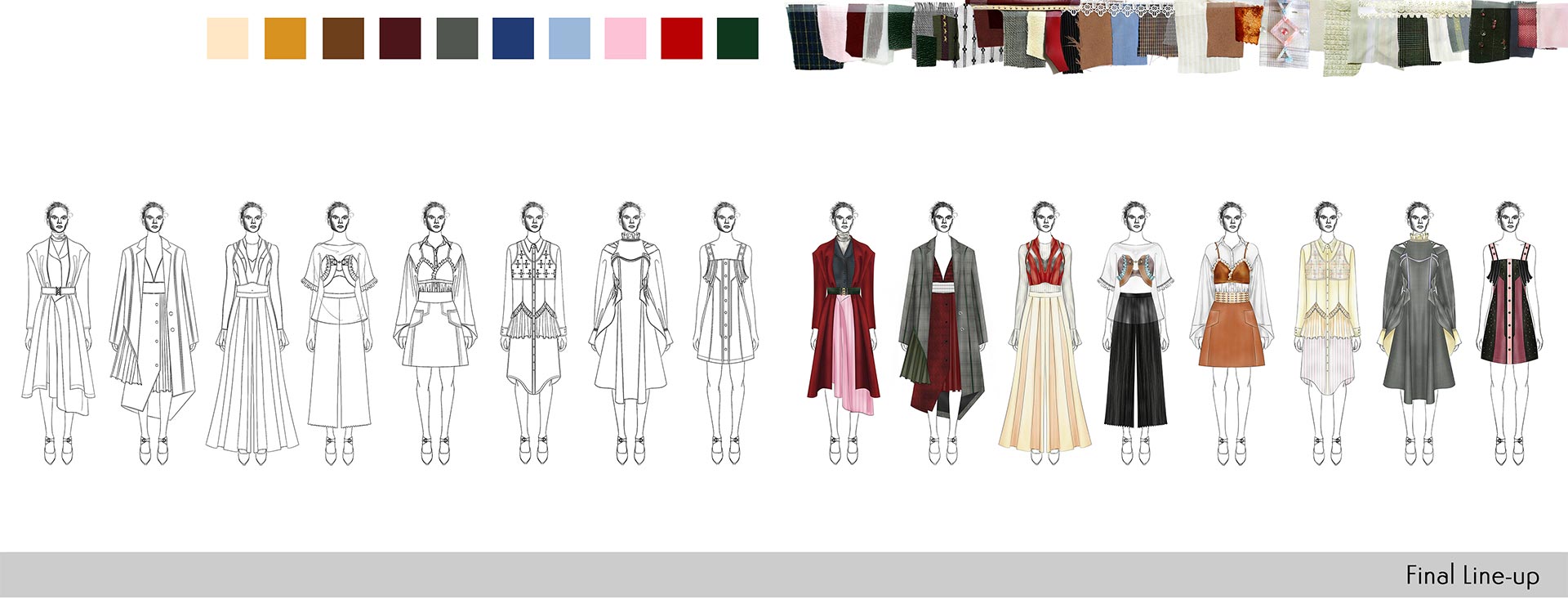
Task: Click the orange leather mini skirt figure
Action: point(1232,333)
